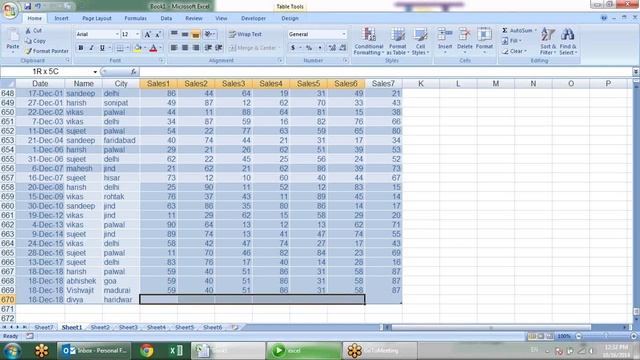This screenshot has height=360, width=640.
Task: Apply Accounting dollar number format
Action: click(293, 48)
